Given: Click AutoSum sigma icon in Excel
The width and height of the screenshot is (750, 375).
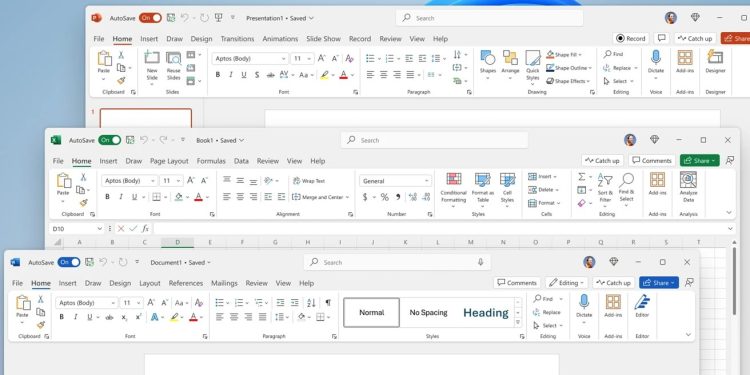Looking at the screenshot, I should [x=581, y=176].
